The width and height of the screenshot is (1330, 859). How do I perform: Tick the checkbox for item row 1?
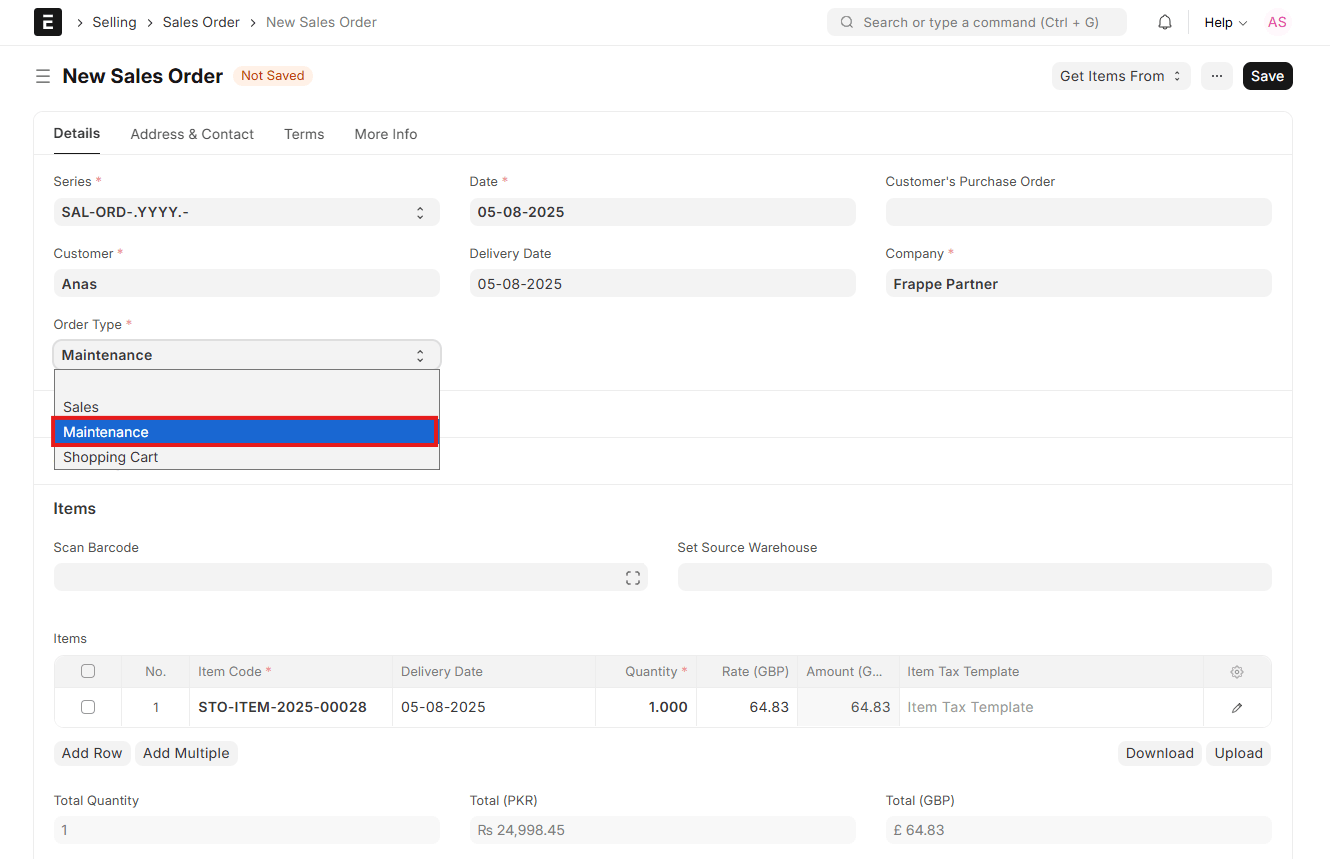88,707
